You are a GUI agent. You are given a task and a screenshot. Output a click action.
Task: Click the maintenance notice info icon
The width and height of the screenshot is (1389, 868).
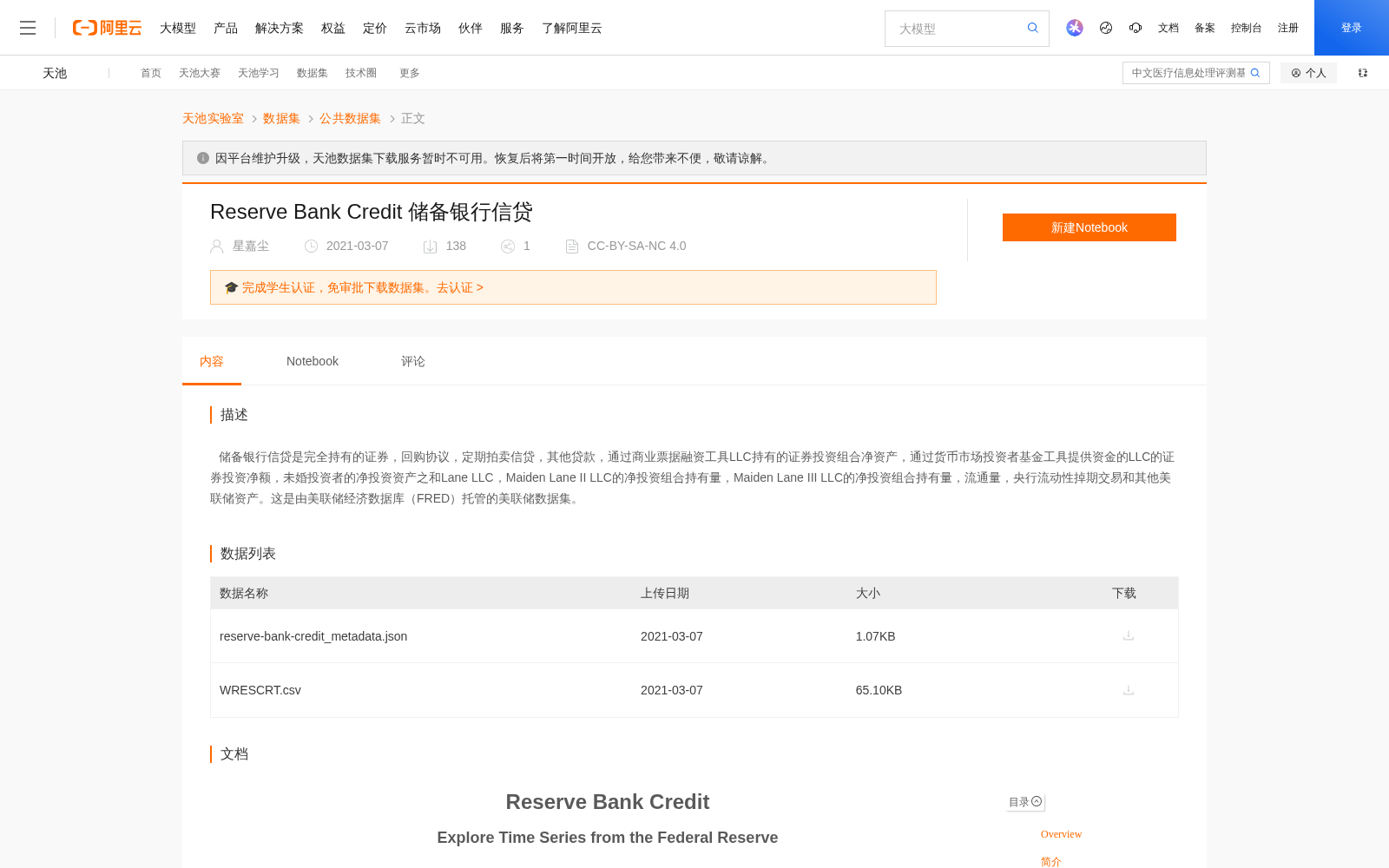[x=203, y=158]
